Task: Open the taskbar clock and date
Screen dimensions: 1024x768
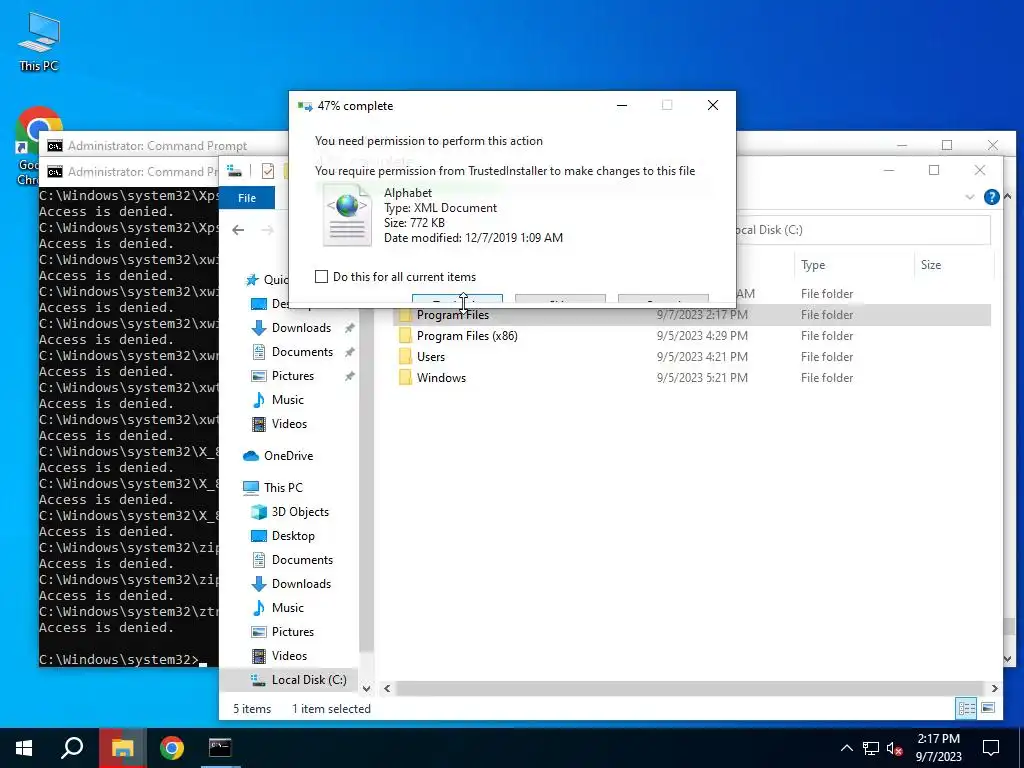Action: [938, 748]
